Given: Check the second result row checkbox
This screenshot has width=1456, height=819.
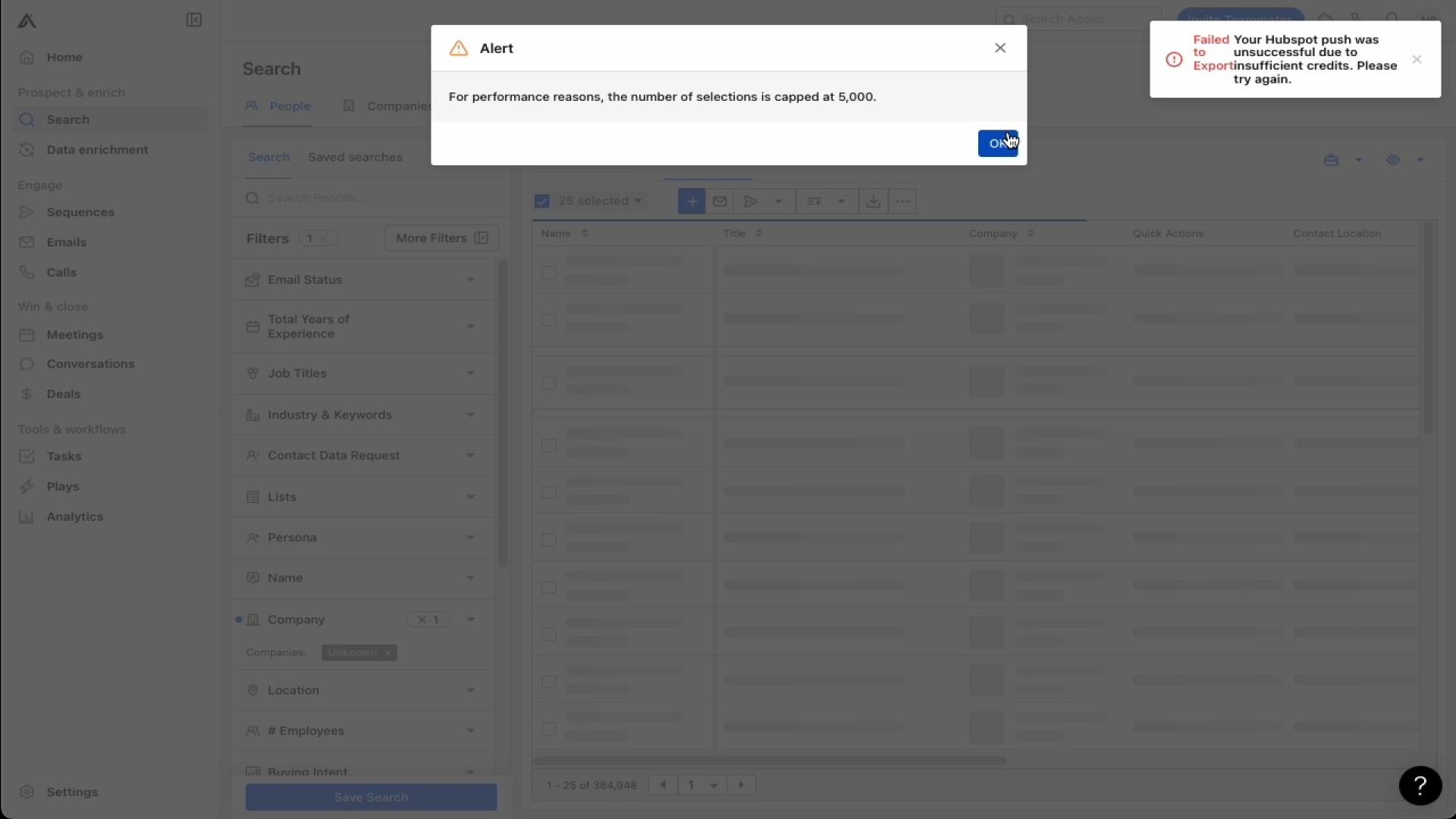Looking at the screenshot, I should [549, 320].
